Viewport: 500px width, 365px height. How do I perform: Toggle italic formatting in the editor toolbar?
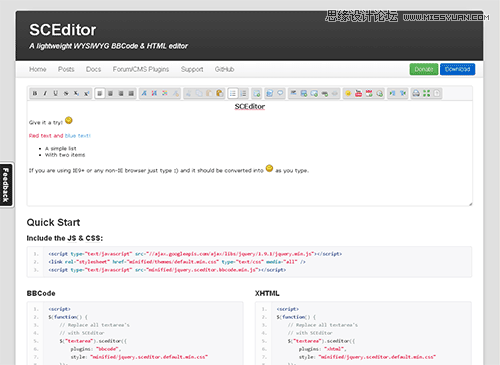[45, 93]
